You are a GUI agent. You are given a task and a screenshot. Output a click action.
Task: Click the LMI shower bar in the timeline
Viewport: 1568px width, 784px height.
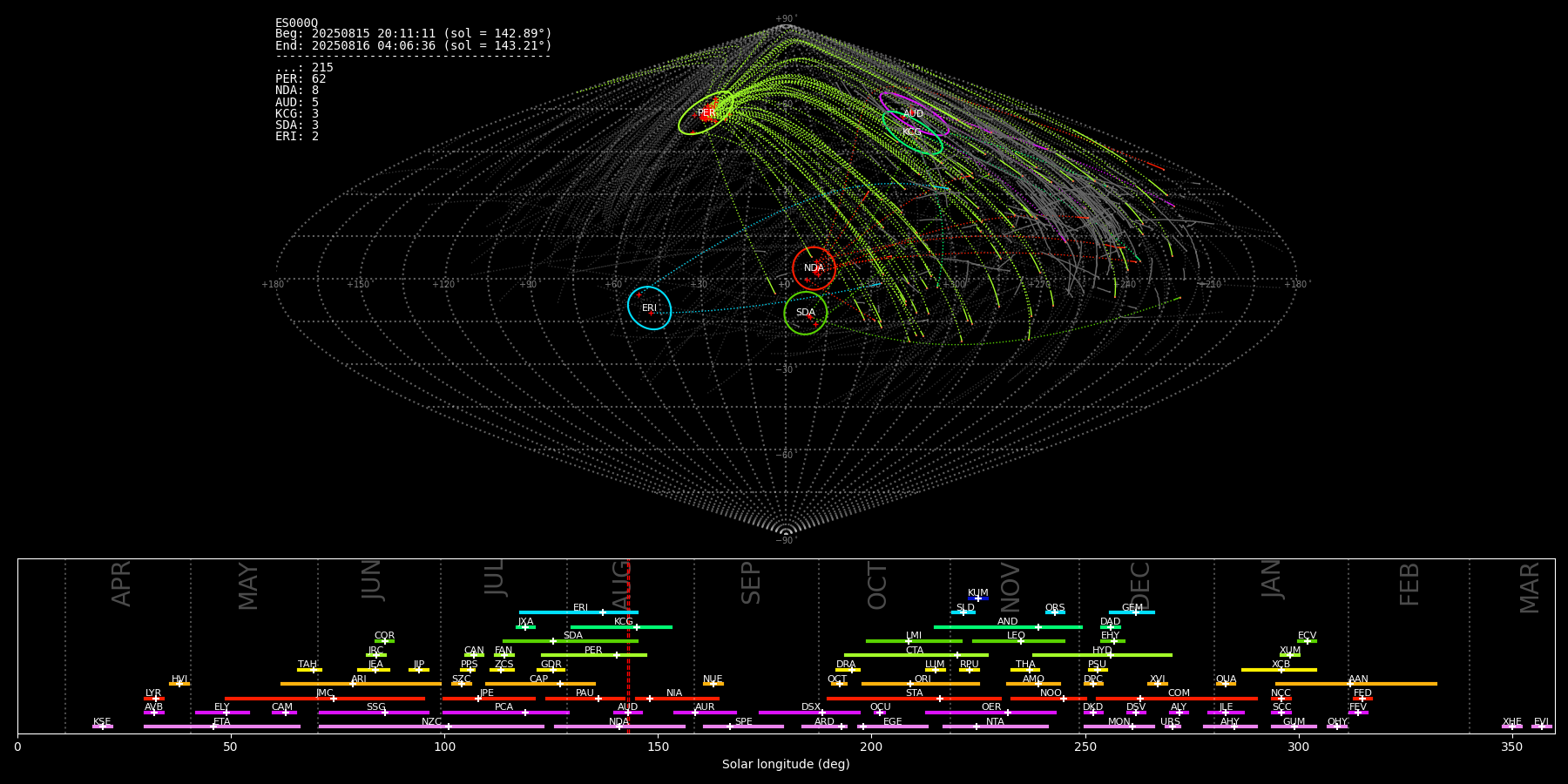pos(914,641)
